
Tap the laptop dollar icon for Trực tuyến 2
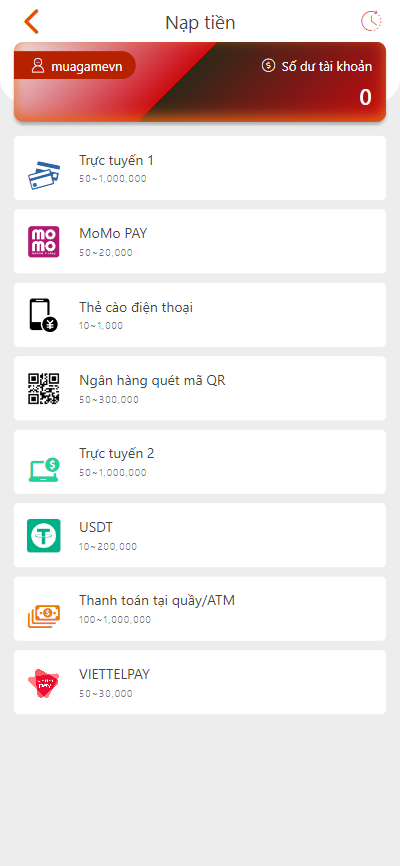click(44, 469)
